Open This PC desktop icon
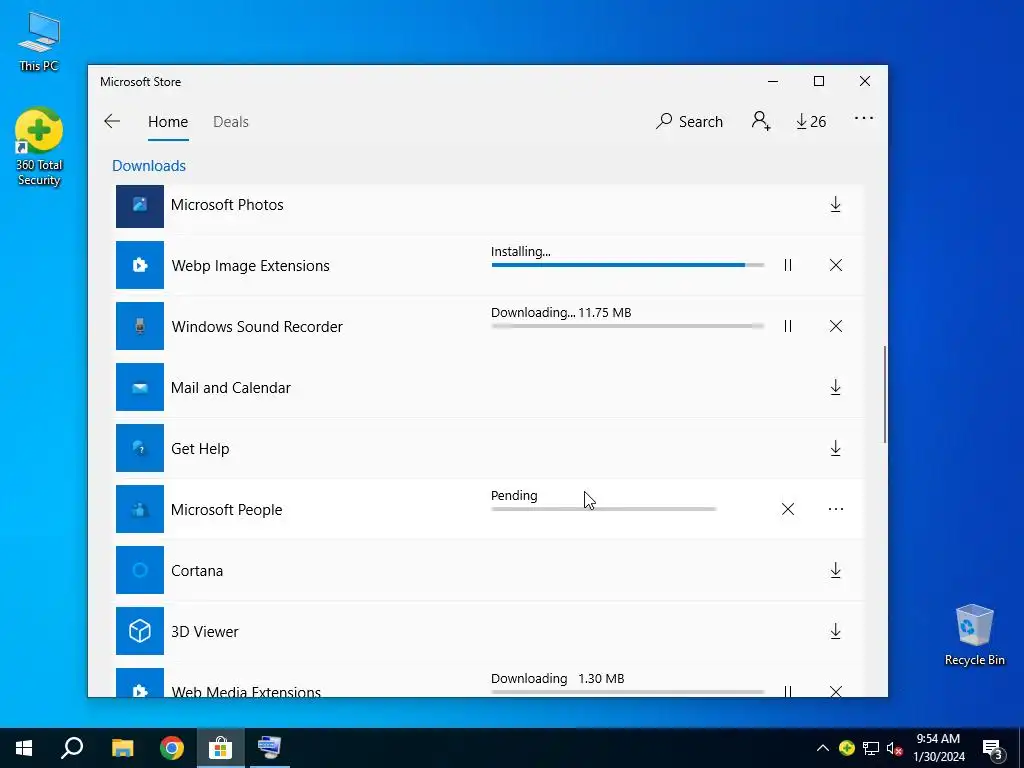The height and width of the screenshot is (768, 1024). click(39, 42)
